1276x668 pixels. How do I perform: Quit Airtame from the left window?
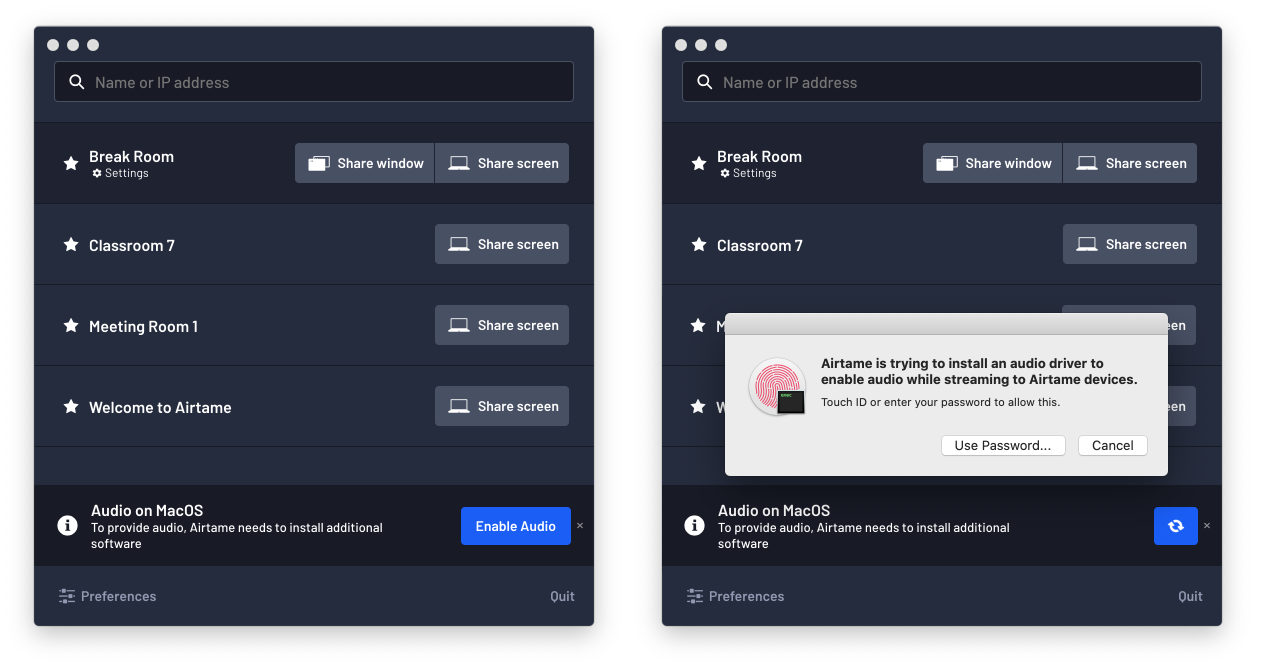point(562,596)
